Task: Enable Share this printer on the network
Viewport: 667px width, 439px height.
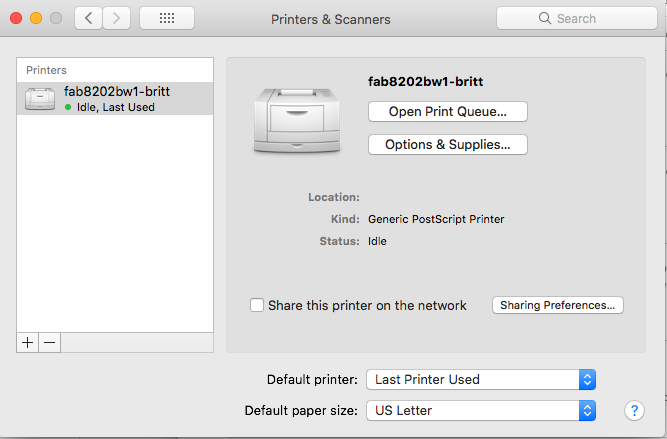Action: click(257, 305)
